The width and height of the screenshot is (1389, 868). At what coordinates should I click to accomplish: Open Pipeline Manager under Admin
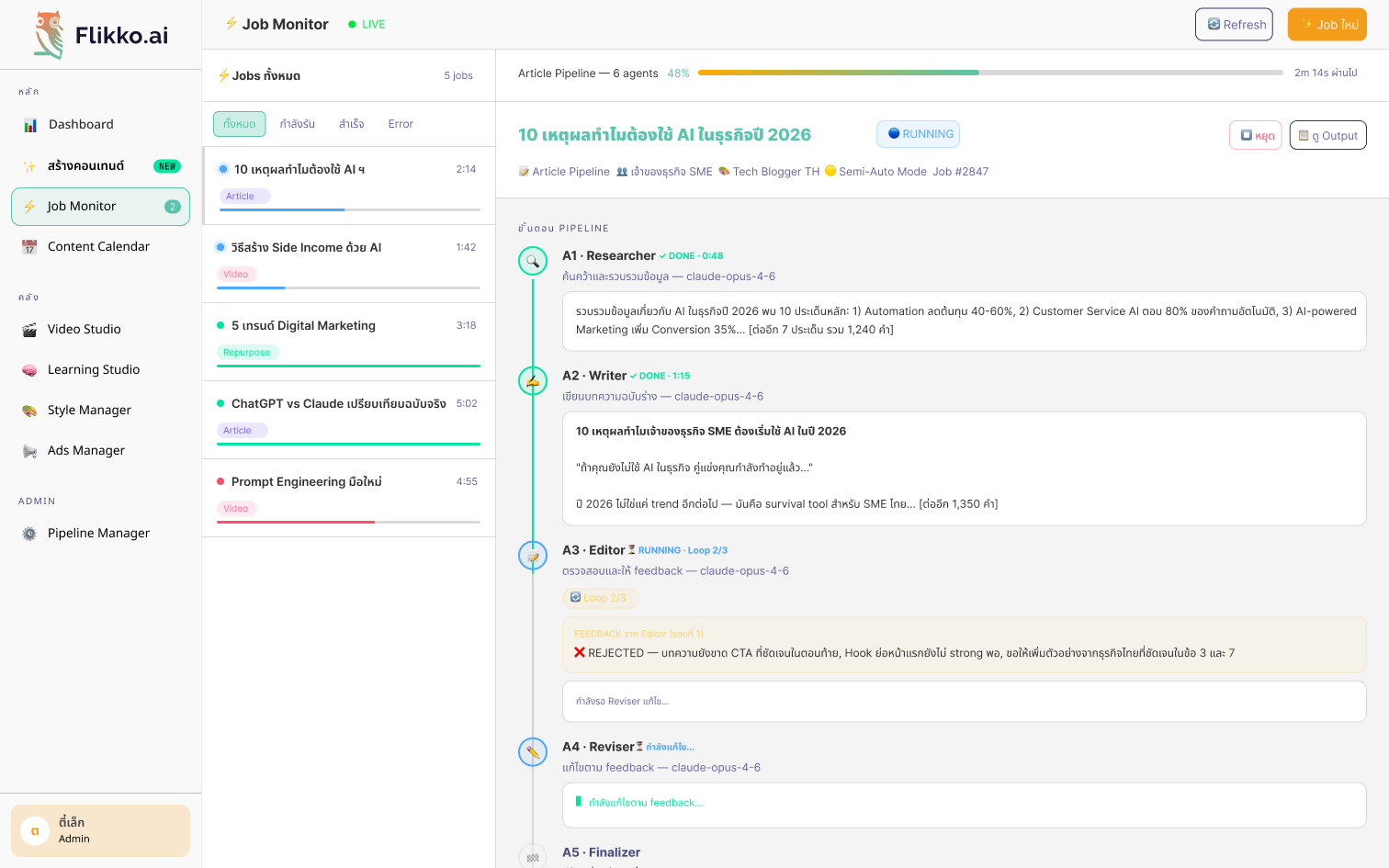pos(100,534)
